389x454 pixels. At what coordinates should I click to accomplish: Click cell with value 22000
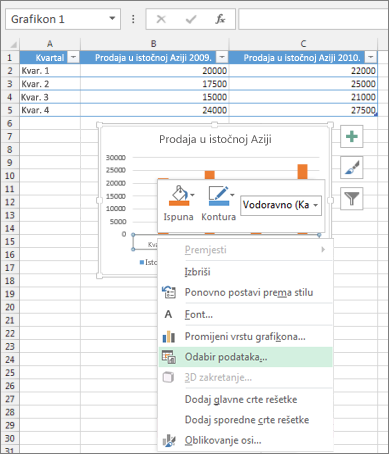tap(303, 71)
